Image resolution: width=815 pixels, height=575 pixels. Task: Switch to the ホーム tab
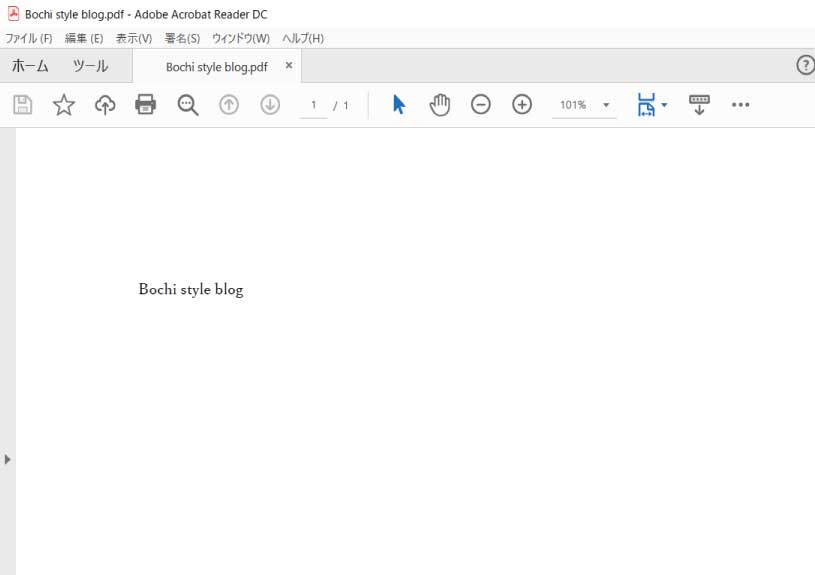tap(30, 66)
